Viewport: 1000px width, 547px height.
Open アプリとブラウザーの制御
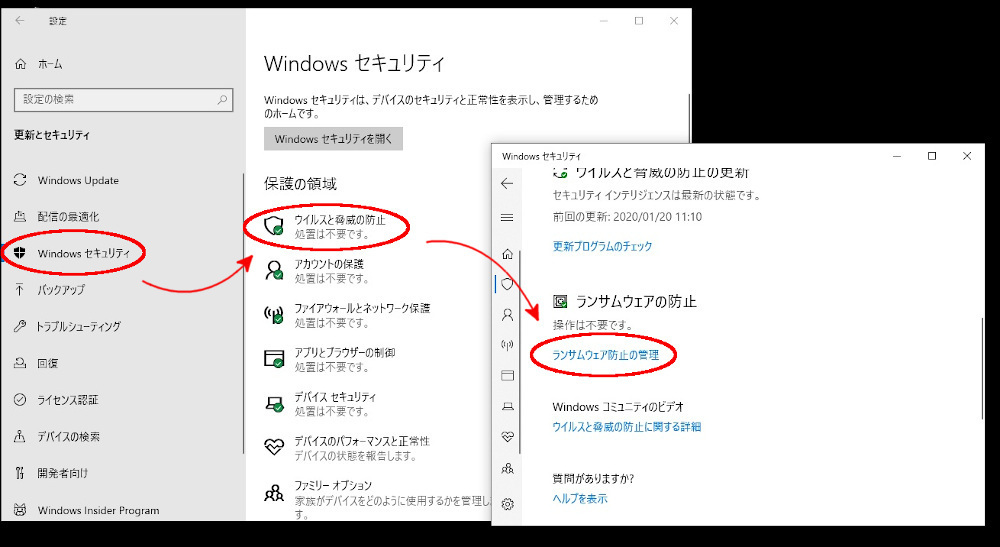(344, 353)
